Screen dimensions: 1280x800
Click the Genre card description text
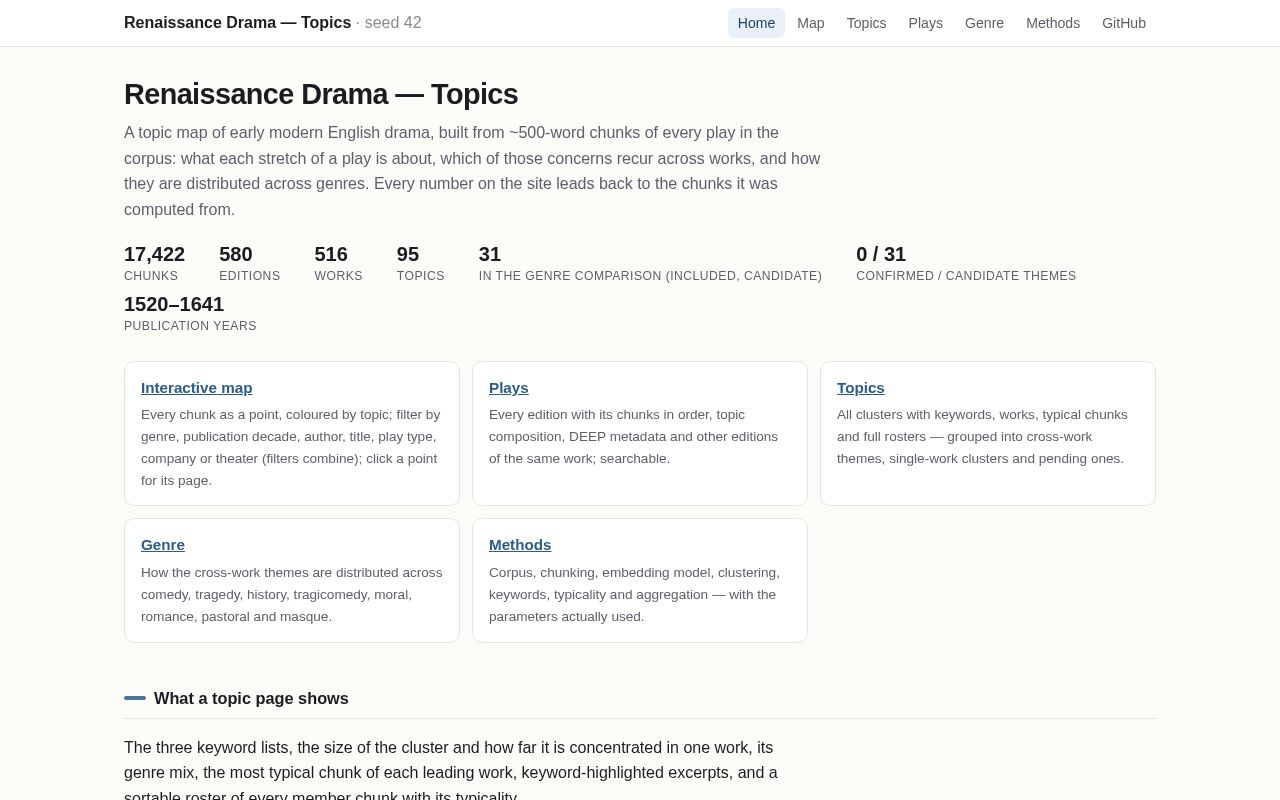[291, 594]
